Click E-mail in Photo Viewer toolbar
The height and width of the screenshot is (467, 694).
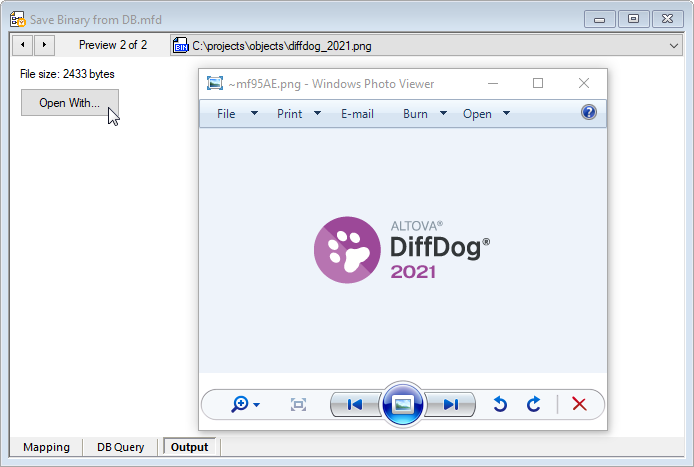pyautogui.click(x=357, y=114)
